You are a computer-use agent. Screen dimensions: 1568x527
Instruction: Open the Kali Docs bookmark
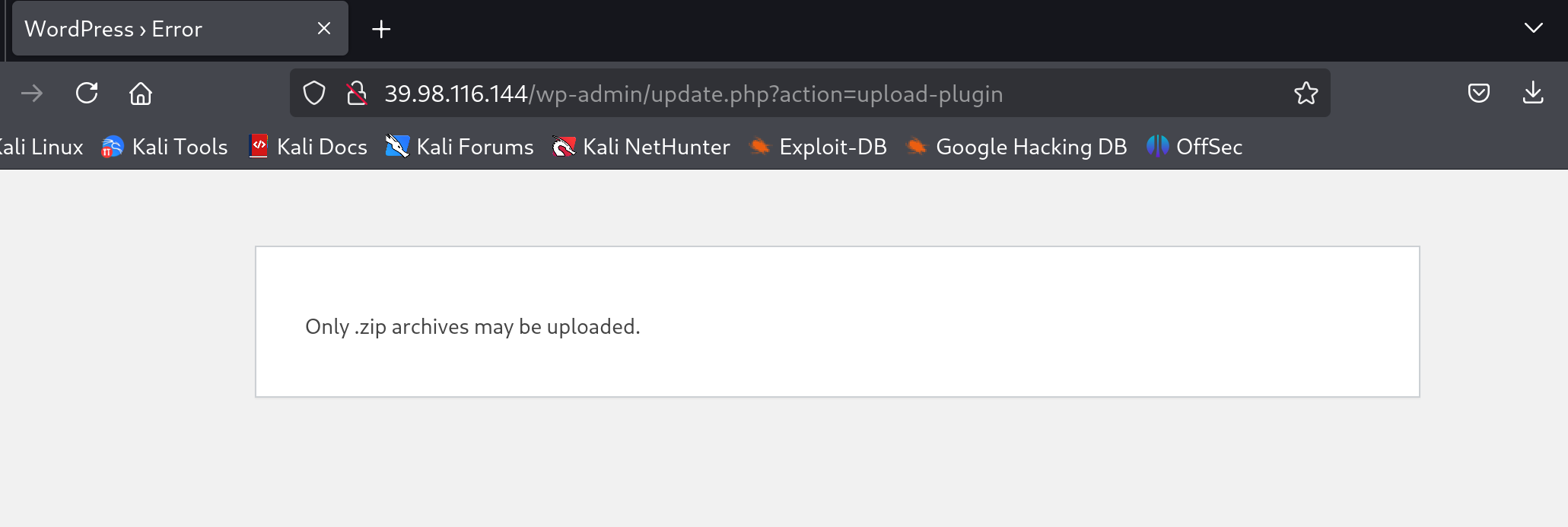308,147
